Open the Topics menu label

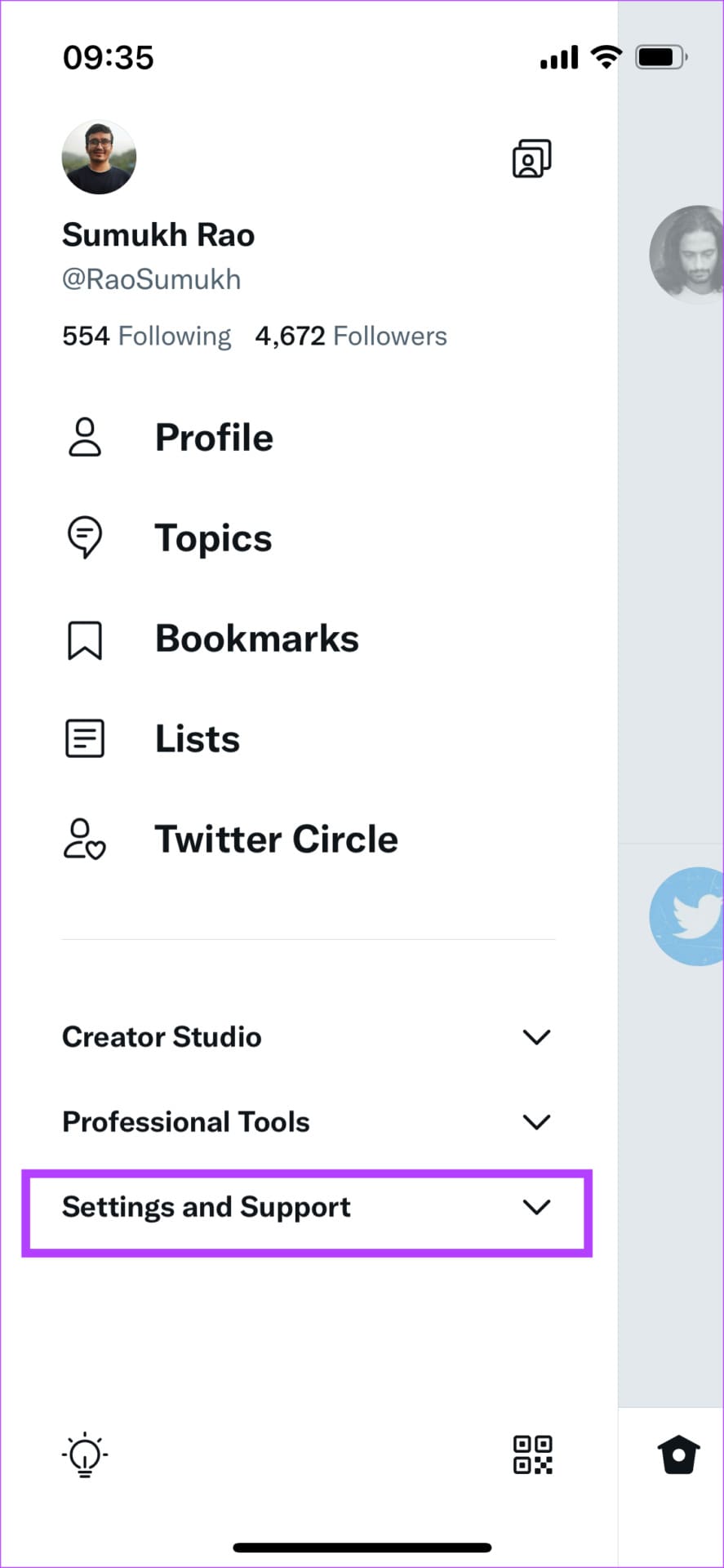214,539
